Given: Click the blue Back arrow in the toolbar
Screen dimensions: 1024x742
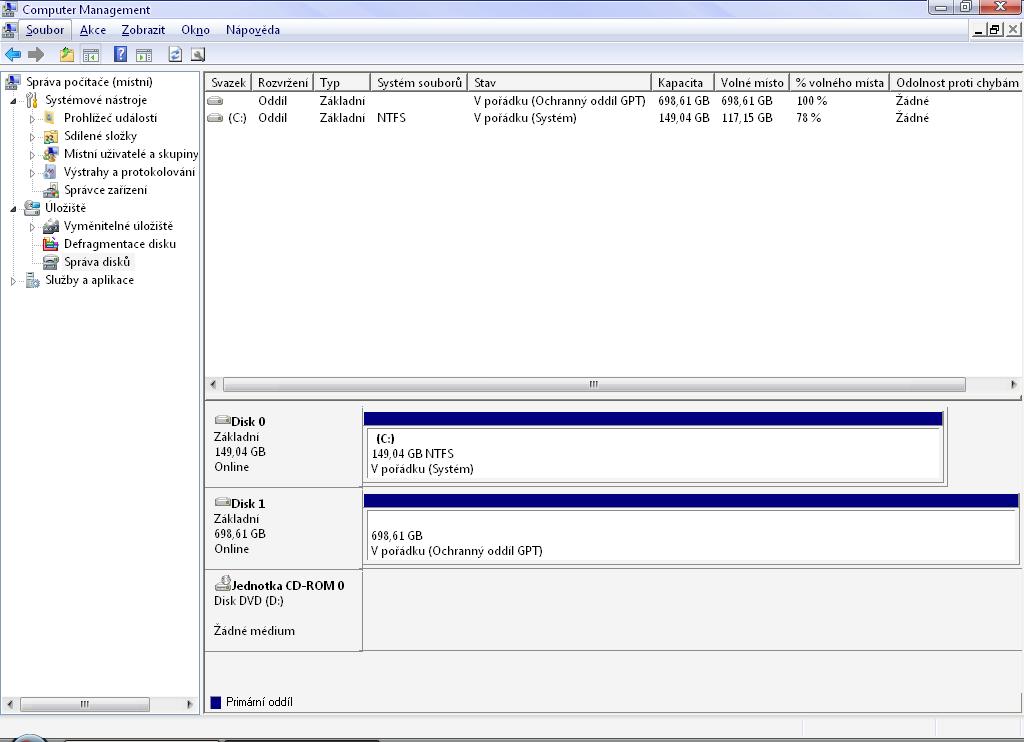Looking at the screenshot, I should coord(12,55).
